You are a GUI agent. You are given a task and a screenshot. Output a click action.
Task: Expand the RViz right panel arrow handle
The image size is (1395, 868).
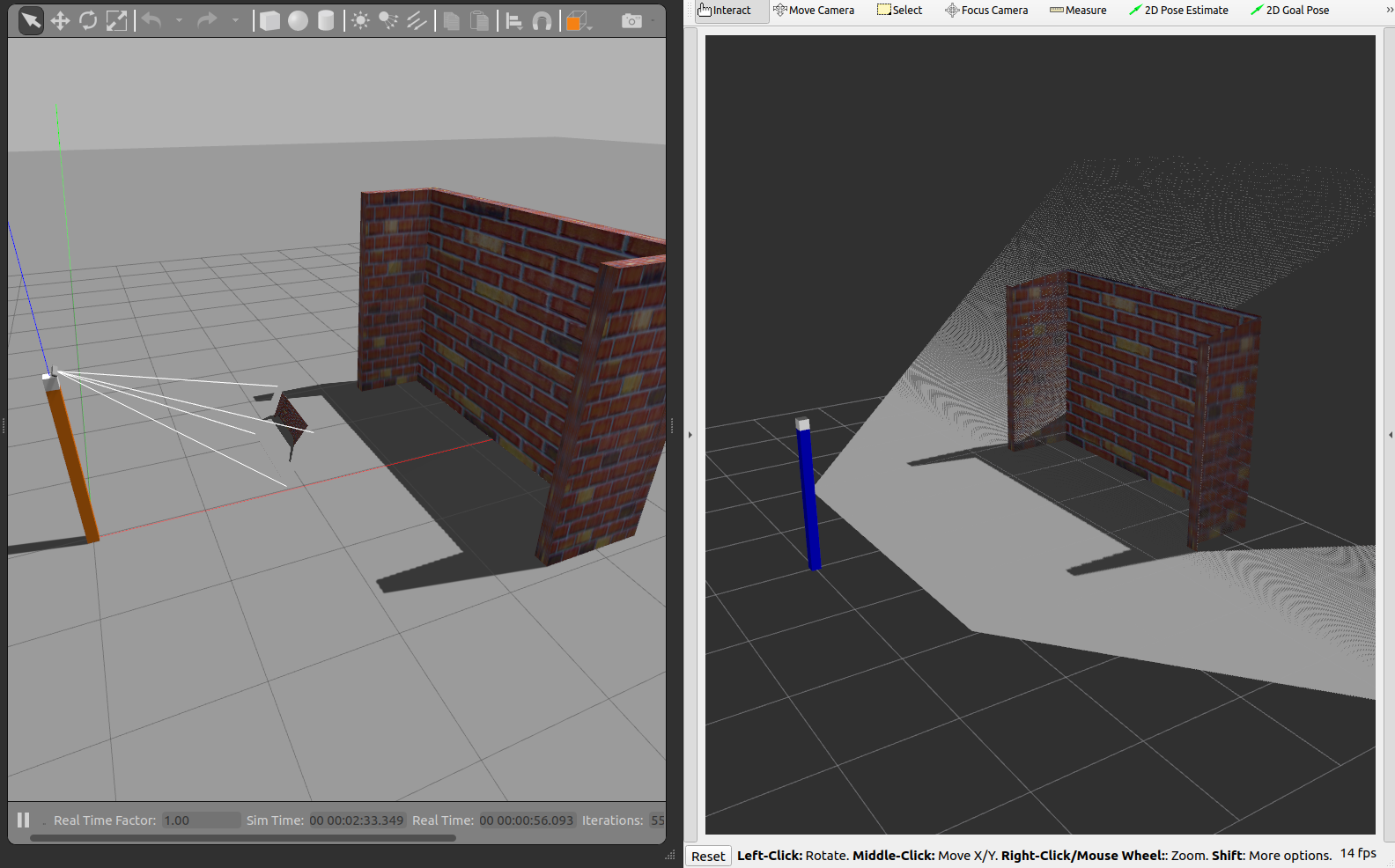pos(1391,435)
